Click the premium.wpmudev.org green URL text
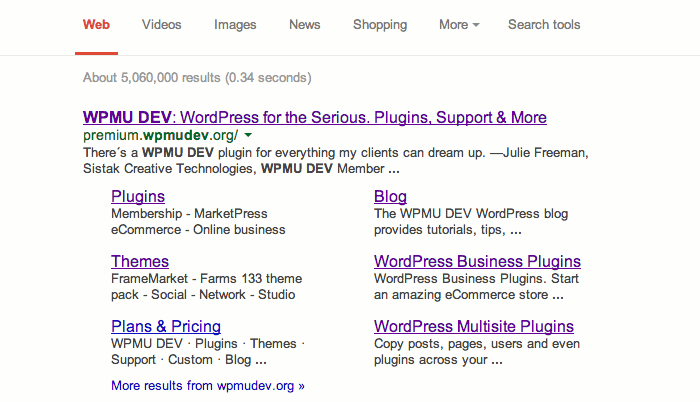Viewport: 700px width, 402px height. [161, 135]
